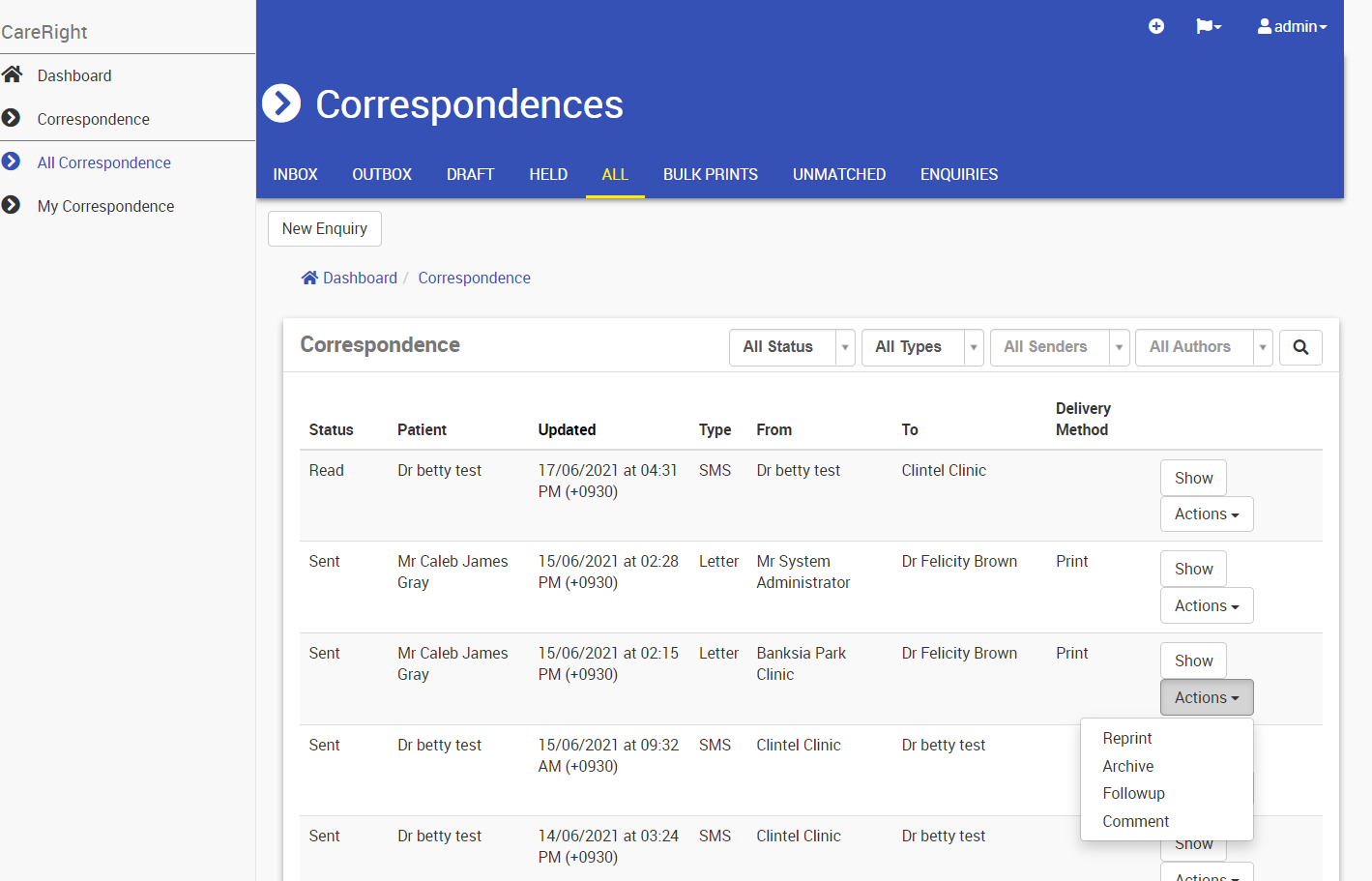This screenshot has width=1372, height=881.
Task: Open the admin user menu
Action: tap(1292, 26)
